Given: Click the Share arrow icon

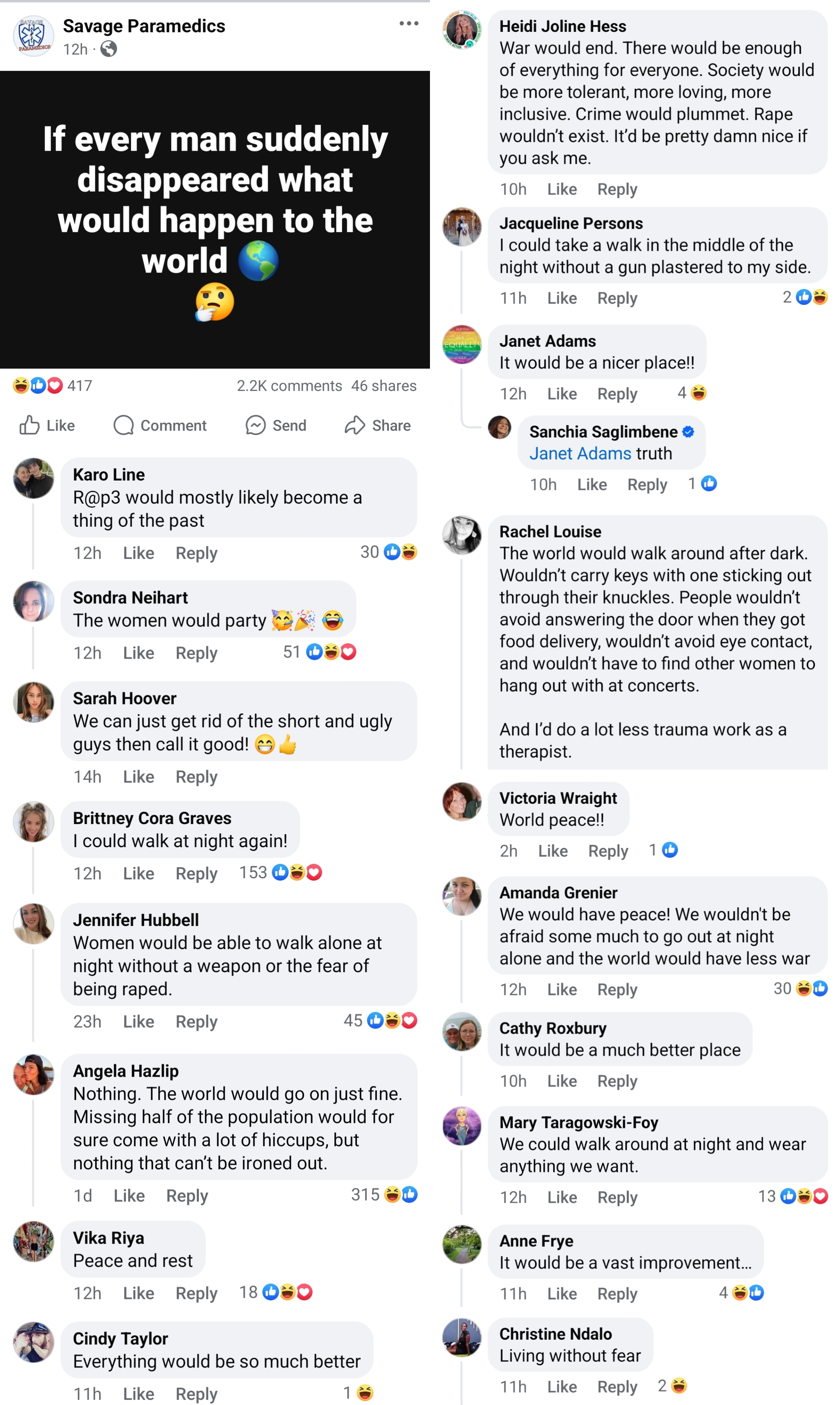Looking at the screenshot, I should pos(355,425).
